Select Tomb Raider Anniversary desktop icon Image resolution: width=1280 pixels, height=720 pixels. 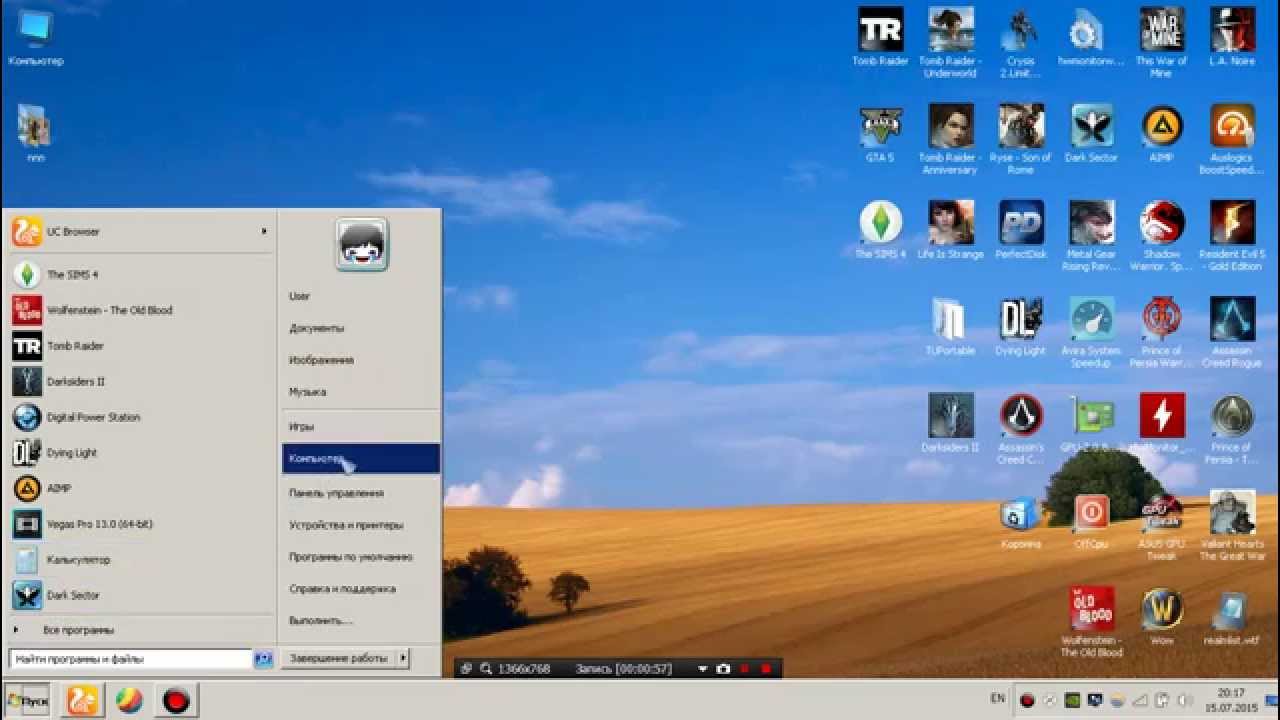(x=951, y=139)
